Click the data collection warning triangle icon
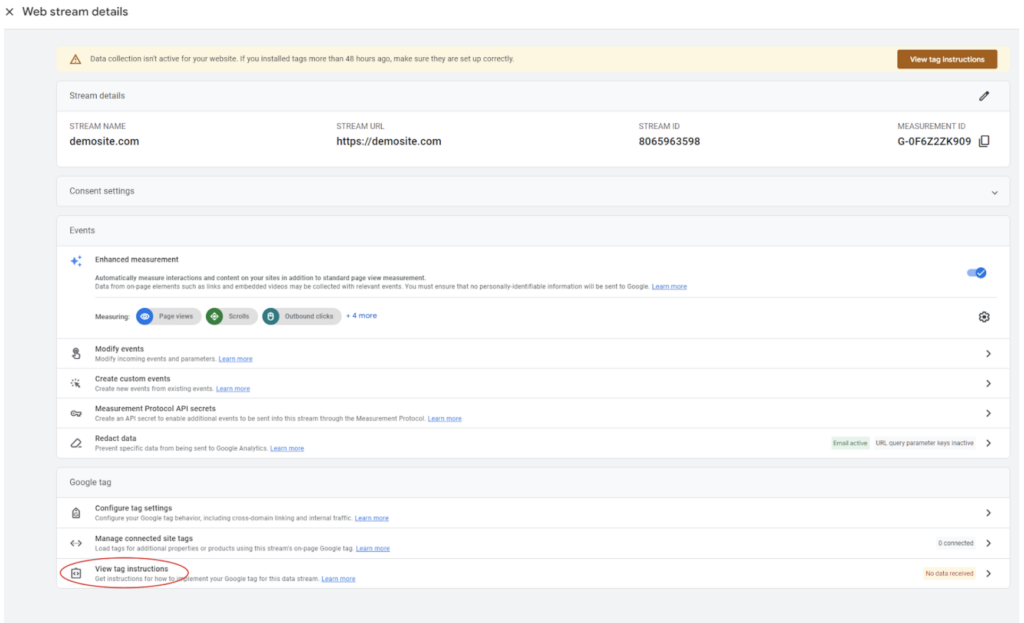1024x623 pixels. tap(76, 59)
